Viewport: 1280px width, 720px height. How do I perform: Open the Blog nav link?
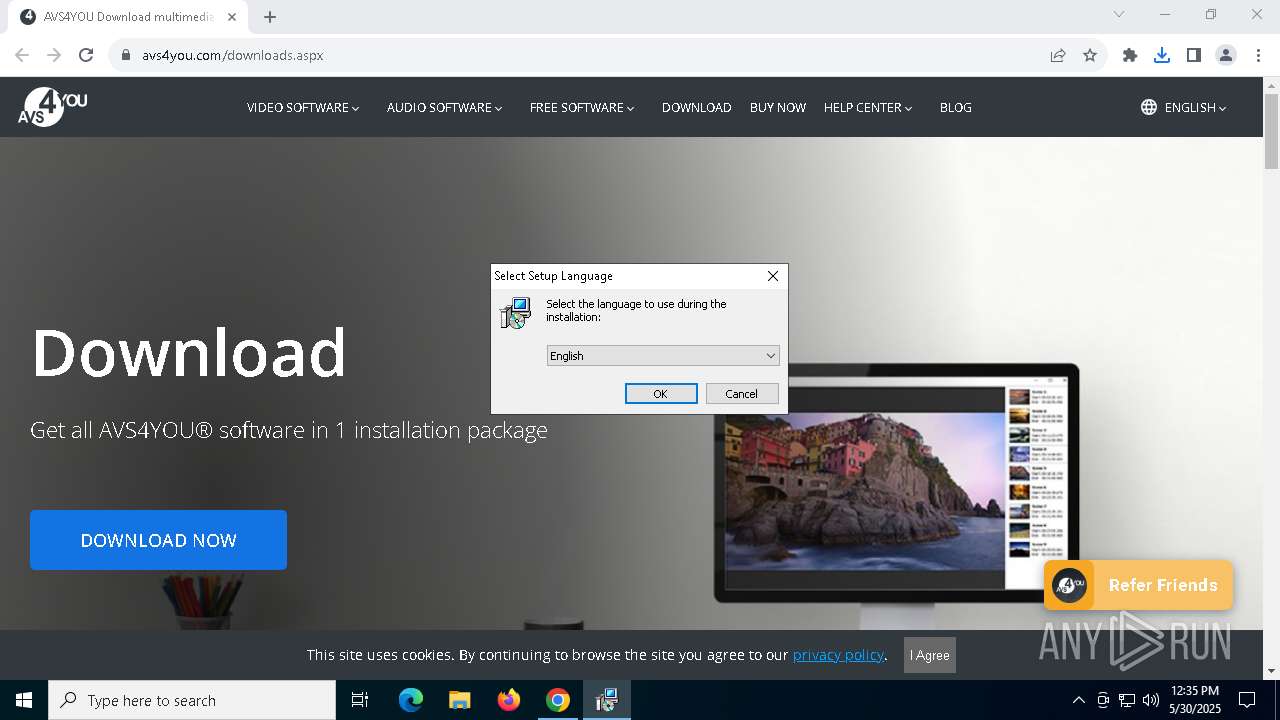coord(956,107)
